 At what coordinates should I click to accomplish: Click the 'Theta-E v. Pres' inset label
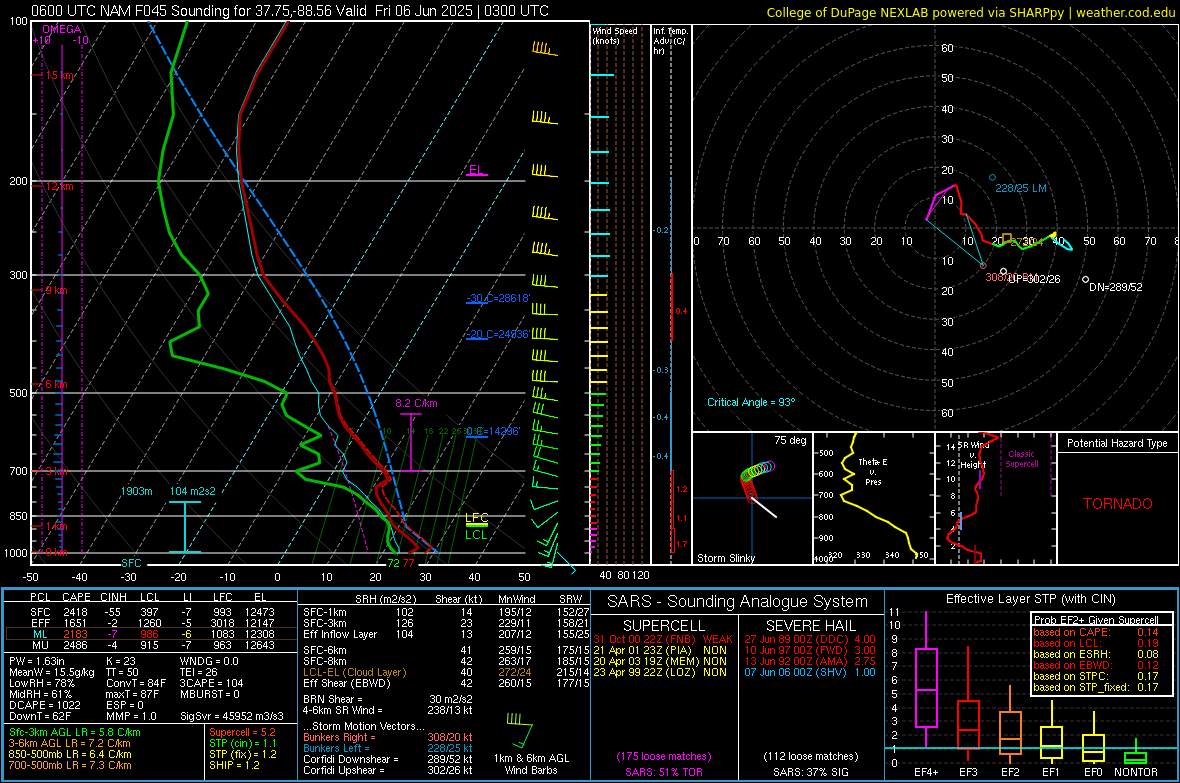tap(873, 471)
